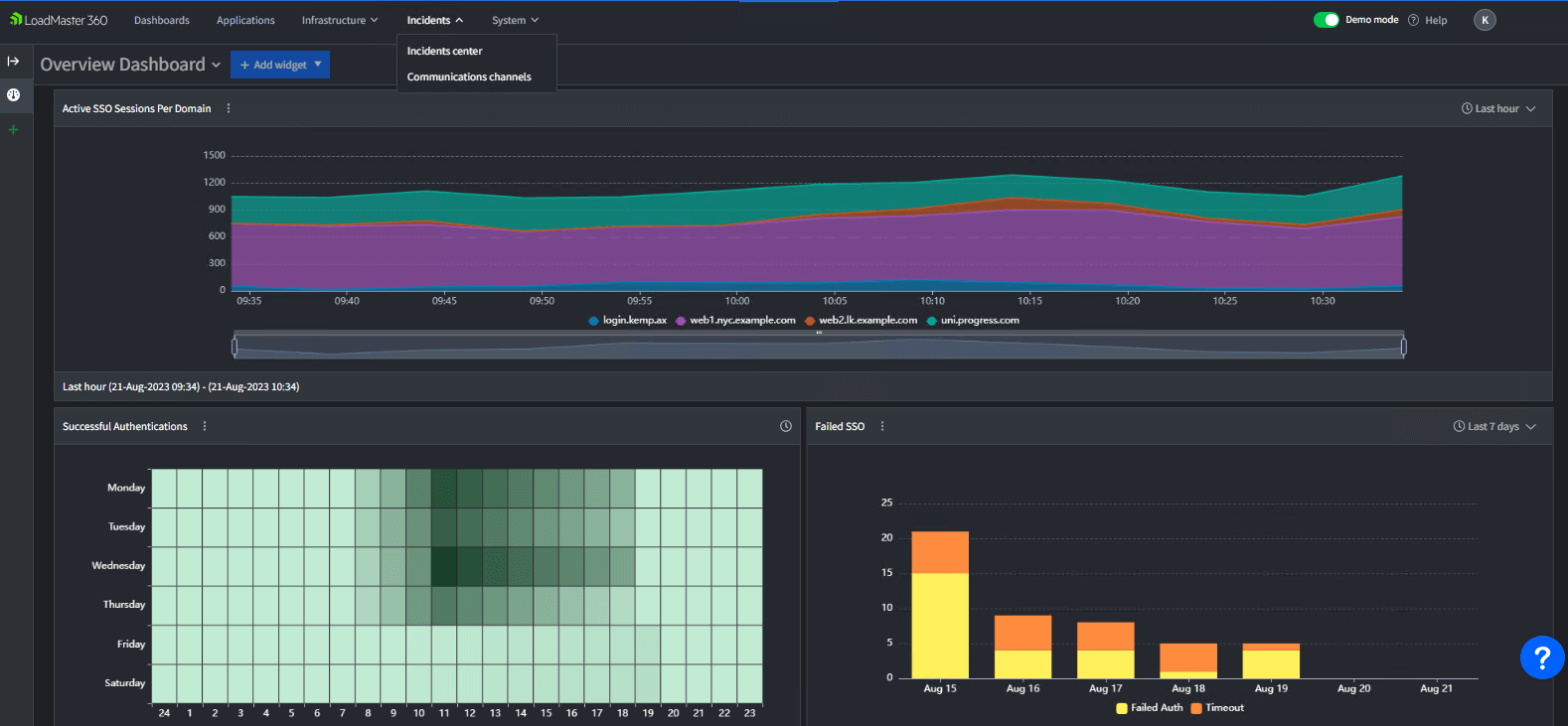Open the user avatar K menu

(1485, 20)
